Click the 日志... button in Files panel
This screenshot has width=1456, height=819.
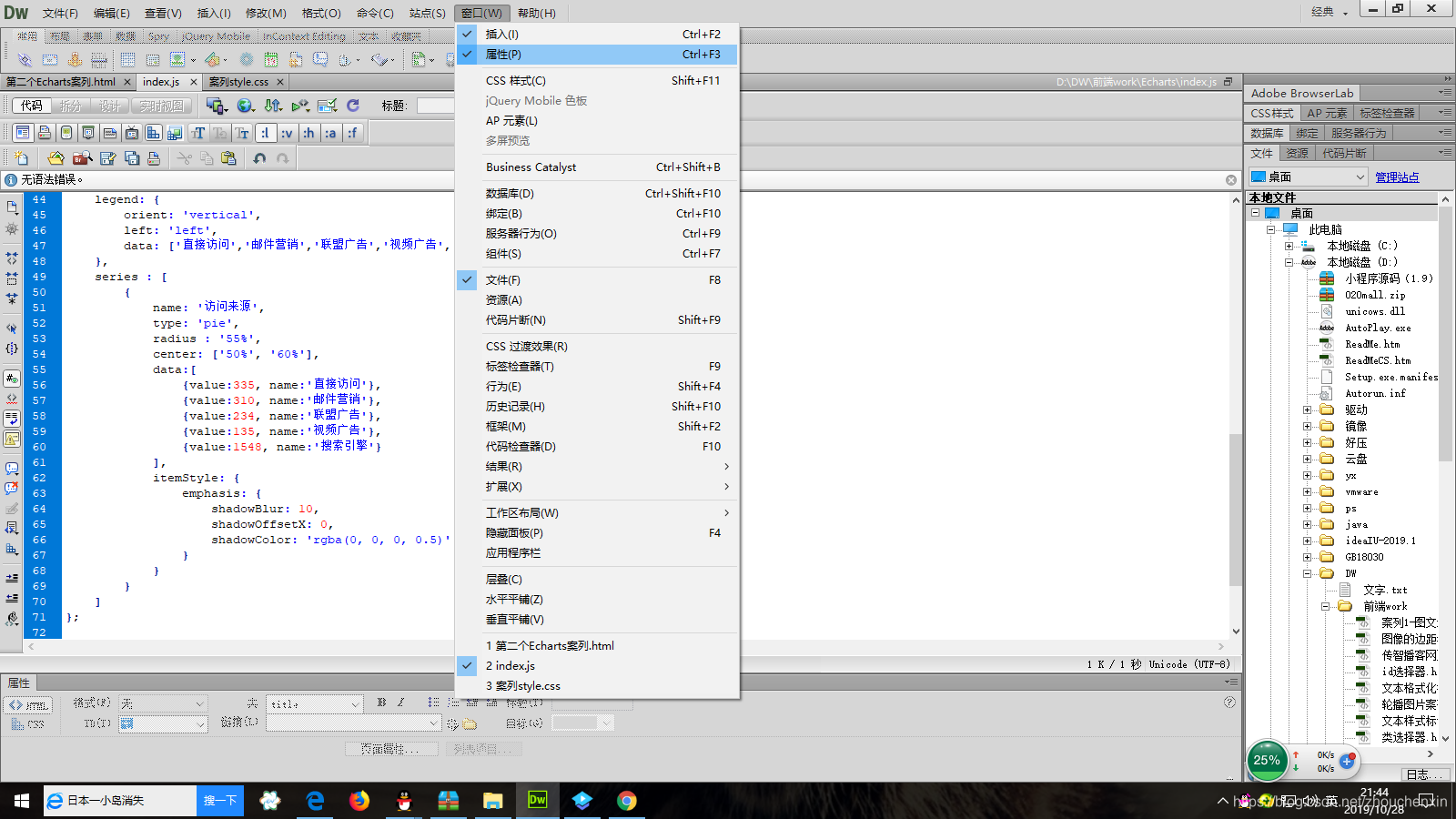pos(1424,774)
